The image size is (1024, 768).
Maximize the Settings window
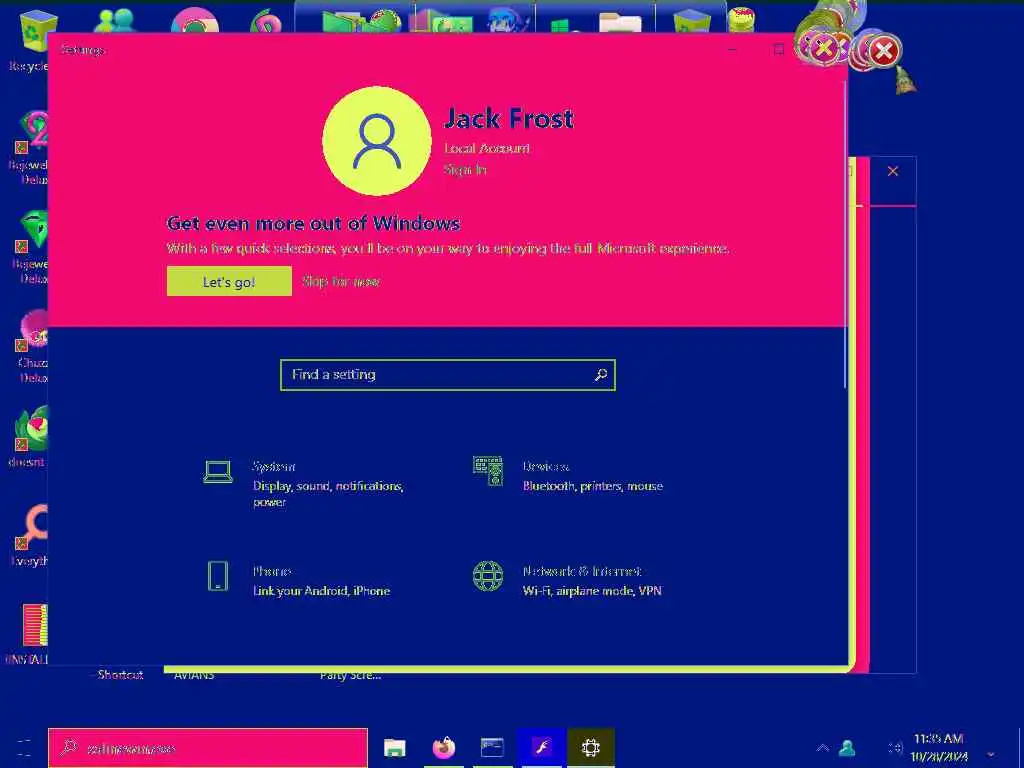pos(778,50)
